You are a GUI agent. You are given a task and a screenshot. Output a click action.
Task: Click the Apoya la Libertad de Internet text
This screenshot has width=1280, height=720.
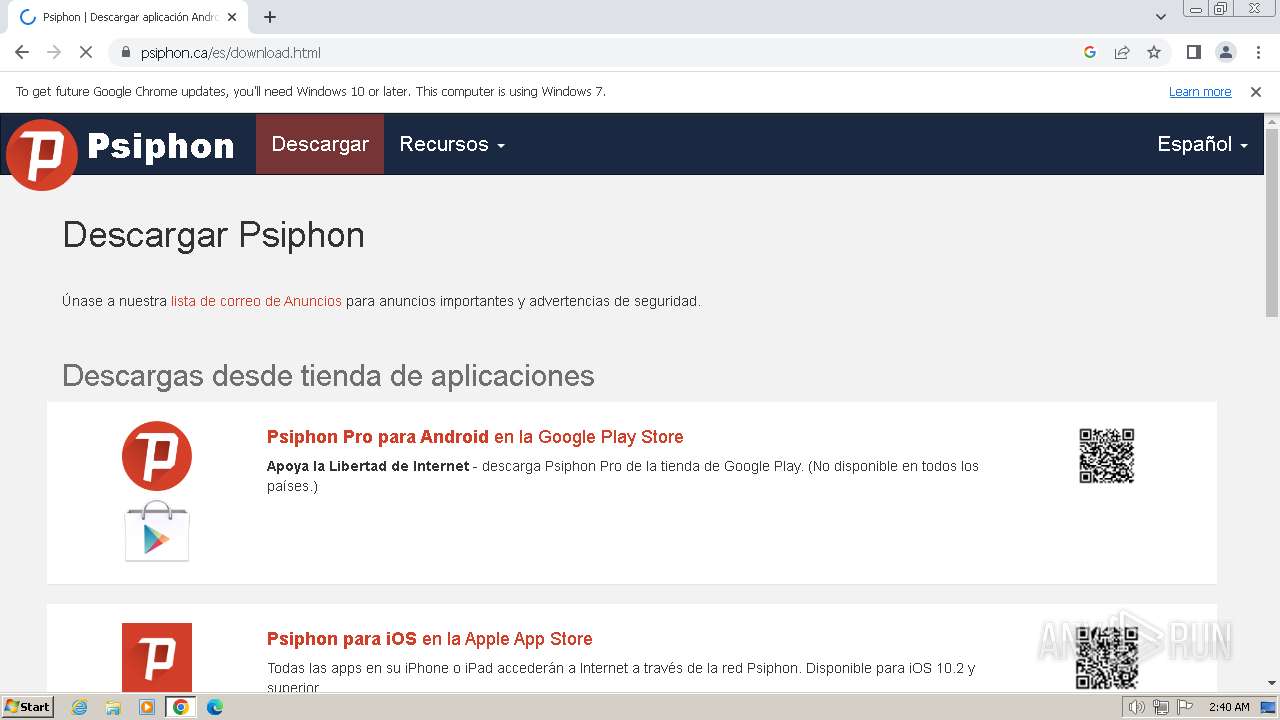pos(368,466)
